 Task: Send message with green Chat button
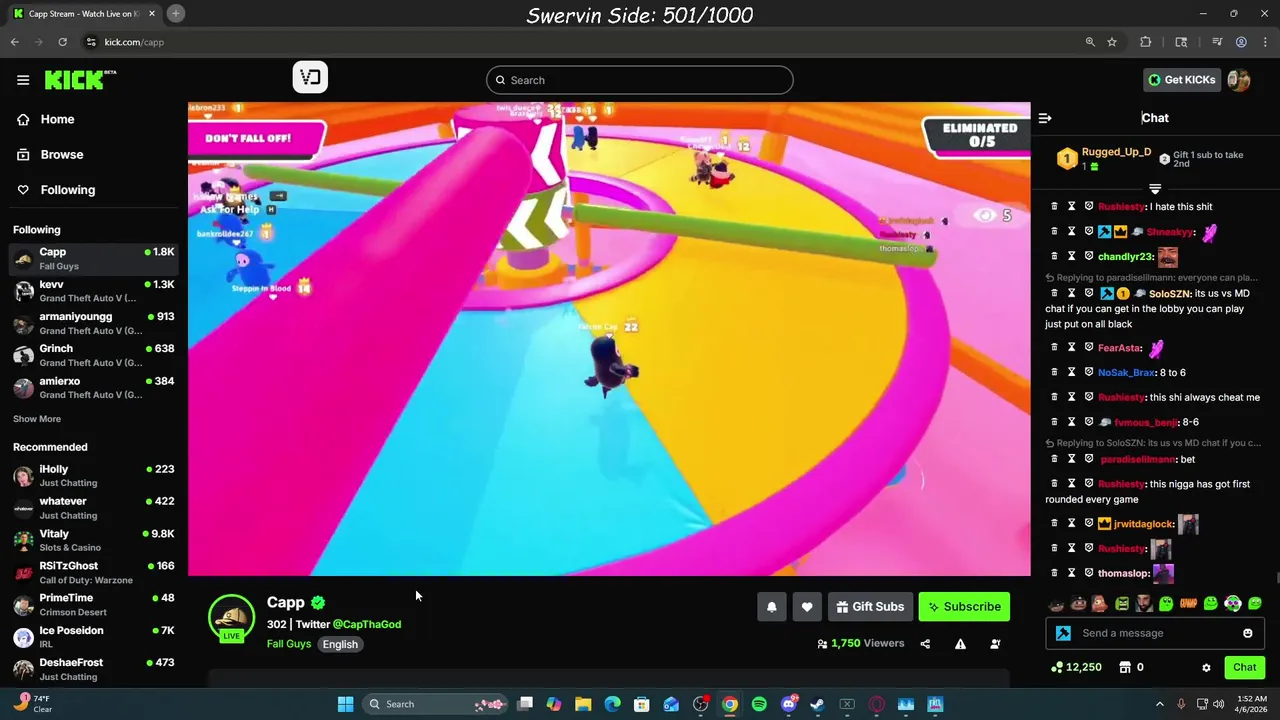point(1244,667)
